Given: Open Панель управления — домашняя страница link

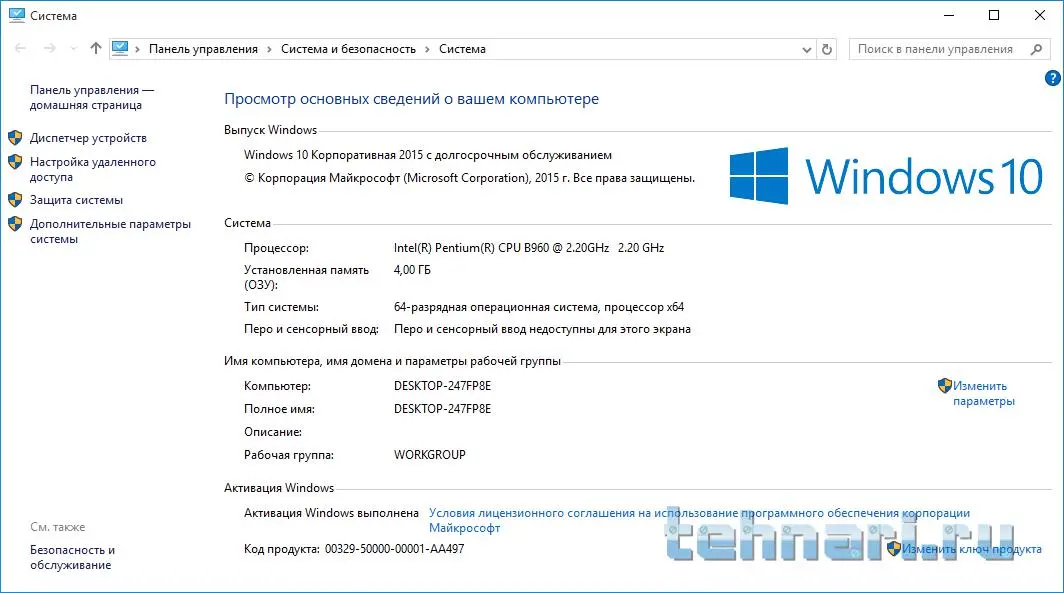Looking at the screenshot, I should click(x=92, y=98).
